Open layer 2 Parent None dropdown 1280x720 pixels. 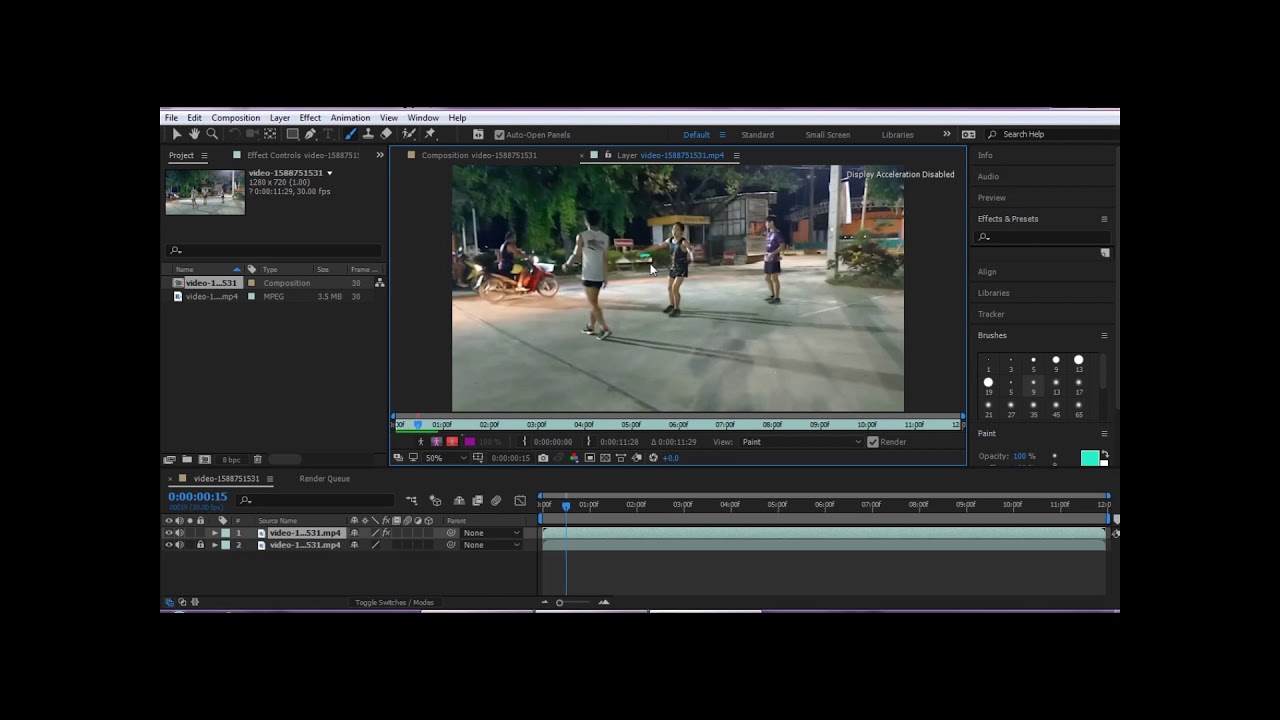tap(492, 545)
